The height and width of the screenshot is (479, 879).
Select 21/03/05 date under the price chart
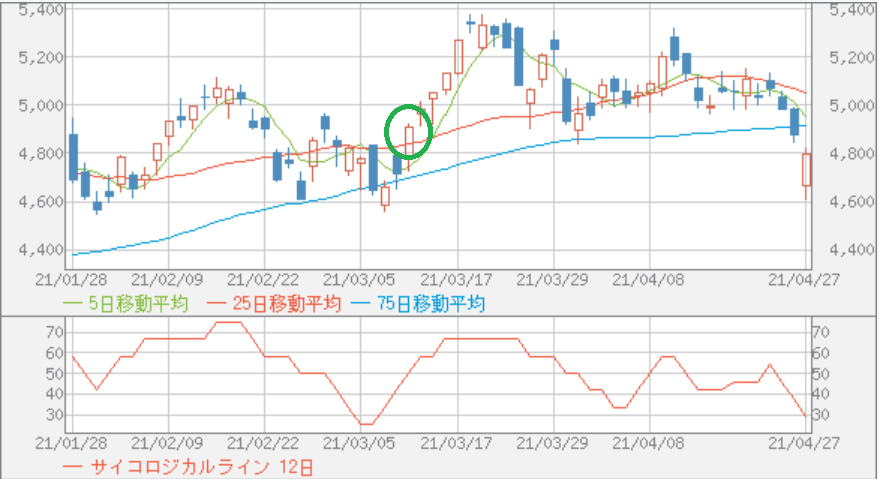click(359, 279)
